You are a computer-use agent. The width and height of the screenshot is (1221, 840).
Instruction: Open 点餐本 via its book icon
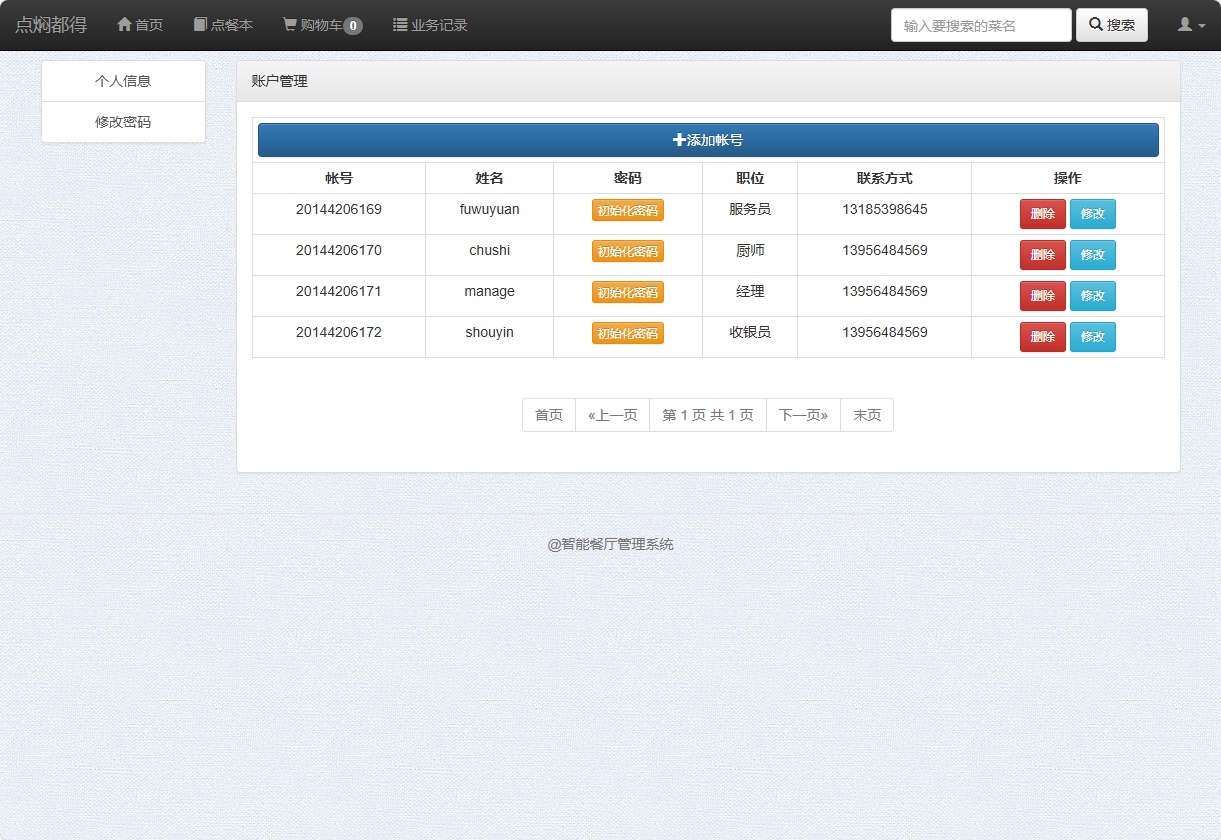199,24
